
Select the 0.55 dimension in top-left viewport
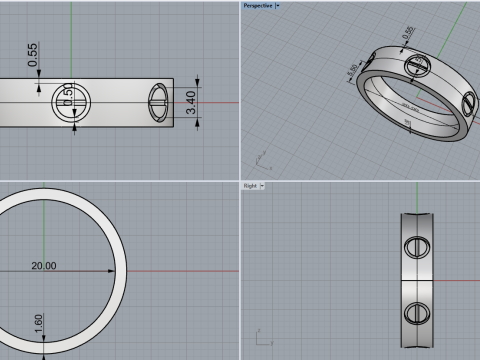click(33, 55)
